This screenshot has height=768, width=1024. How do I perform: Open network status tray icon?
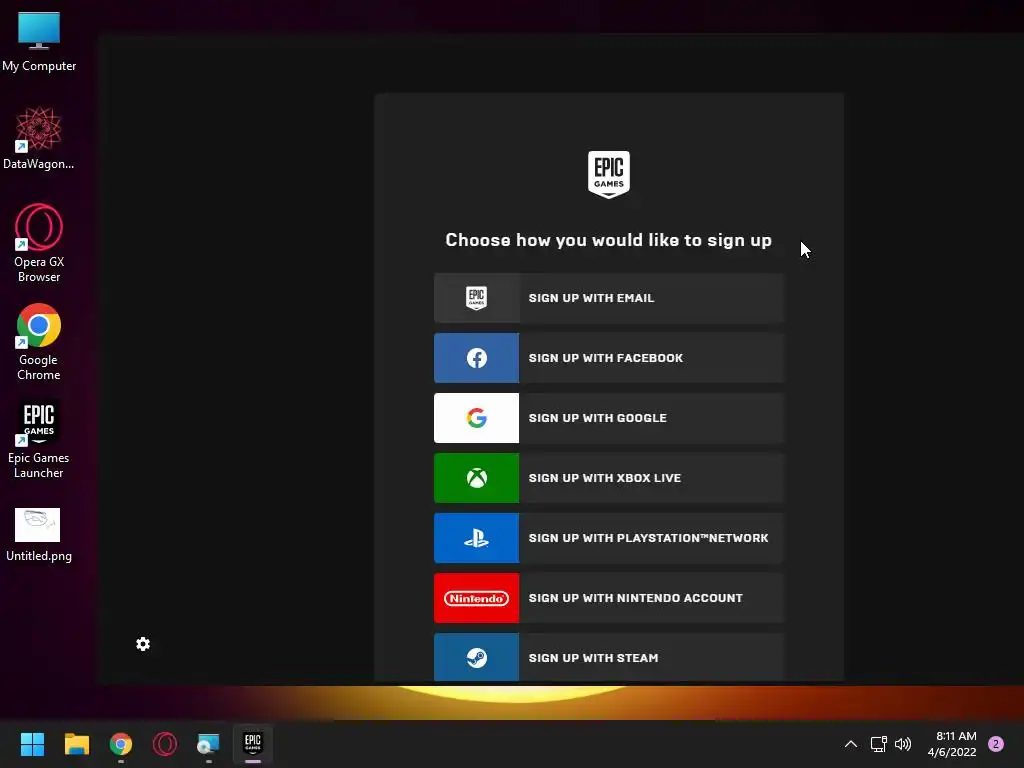tap(878, 744)
